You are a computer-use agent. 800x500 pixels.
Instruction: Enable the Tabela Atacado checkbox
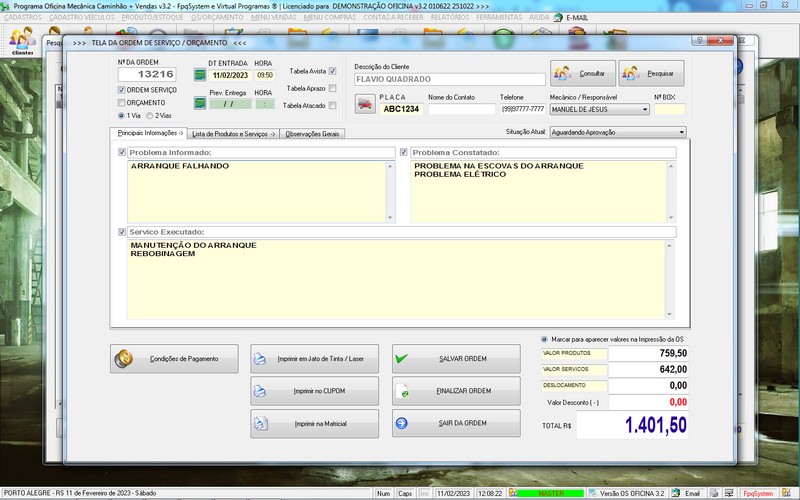[x=333, y=106]
